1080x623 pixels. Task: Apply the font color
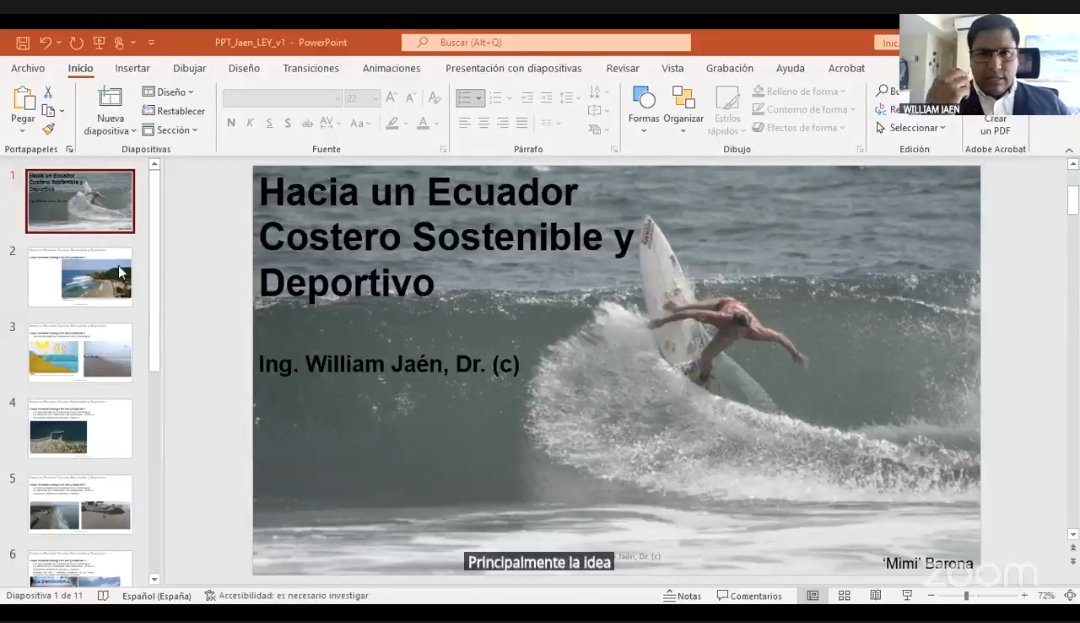pyautogui.click(x=423, y=123)
